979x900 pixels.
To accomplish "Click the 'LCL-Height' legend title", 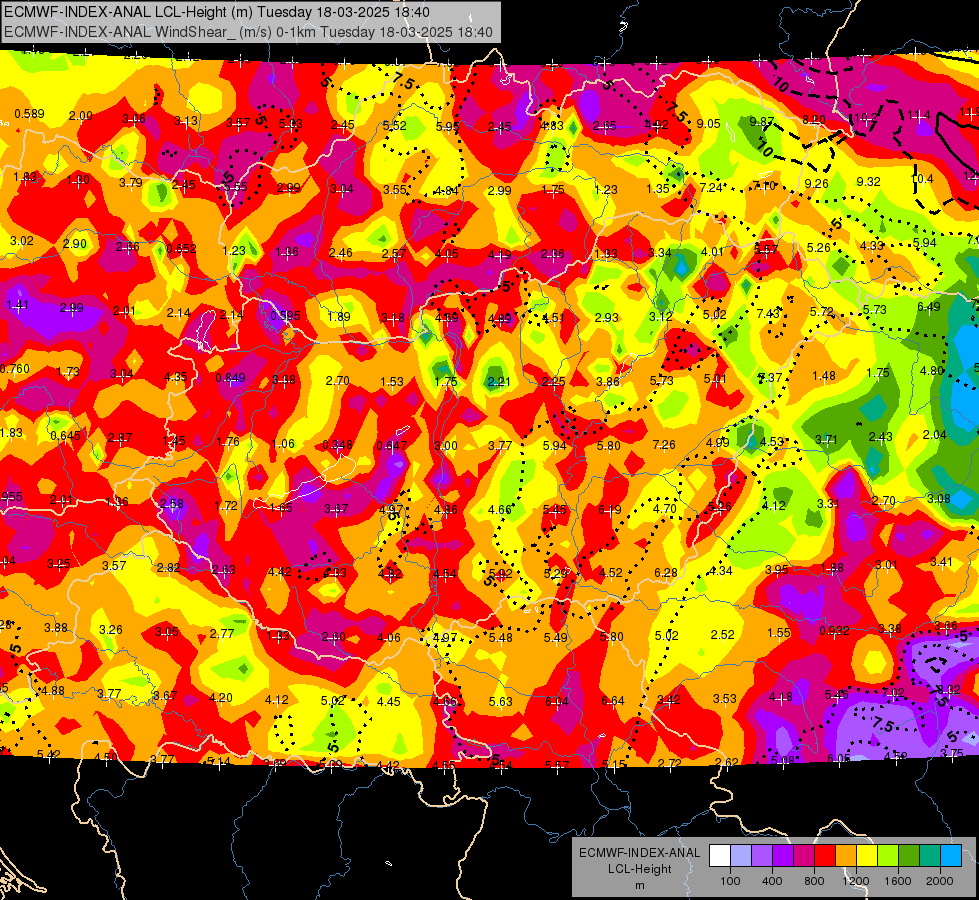I will [639, 869].
